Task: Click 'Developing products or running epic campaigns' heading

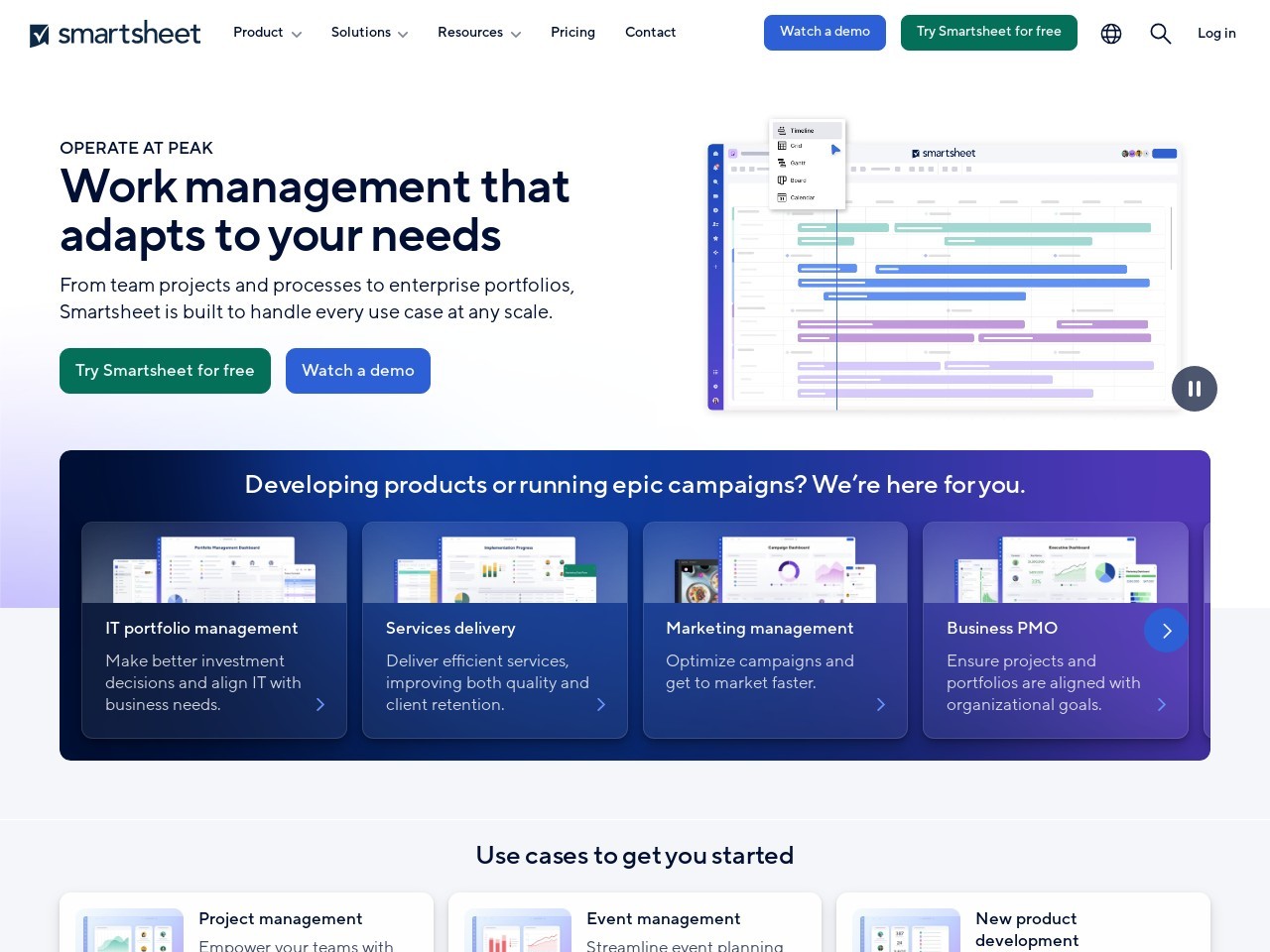Action: [635, 484]
